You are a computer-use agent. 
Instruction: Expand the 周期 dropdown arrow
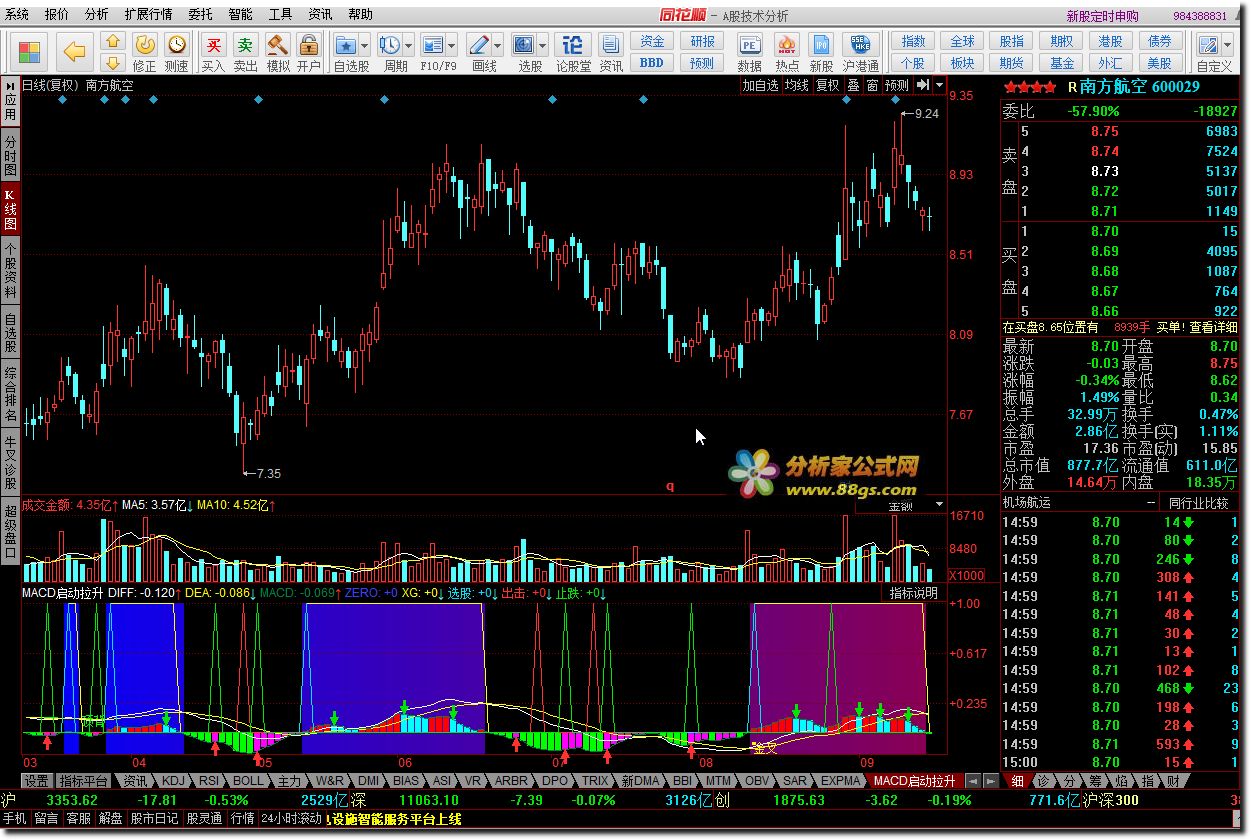click(x=409, y=45)
